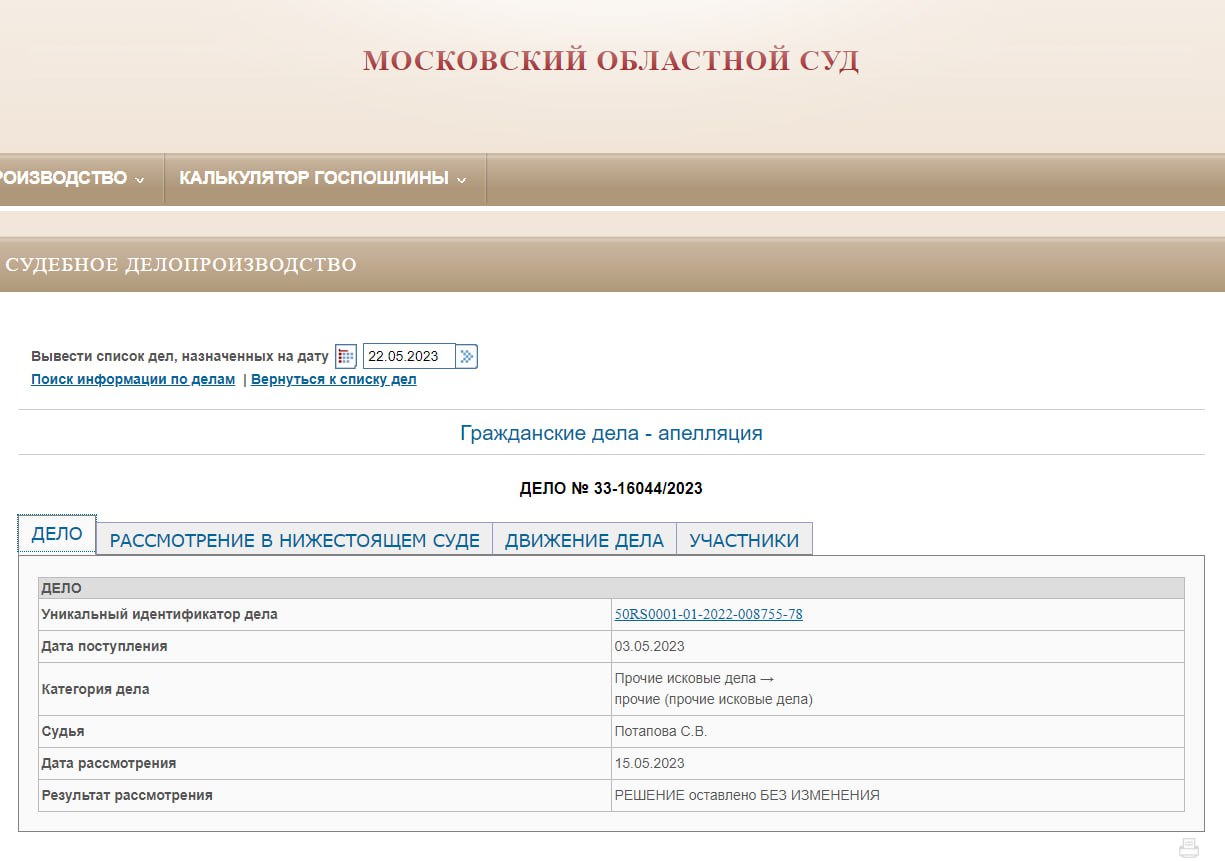The height and width of the screenshot is (861, 1225).
Task: Open the Поиск информации по делам link
Action: click(133, 380)
